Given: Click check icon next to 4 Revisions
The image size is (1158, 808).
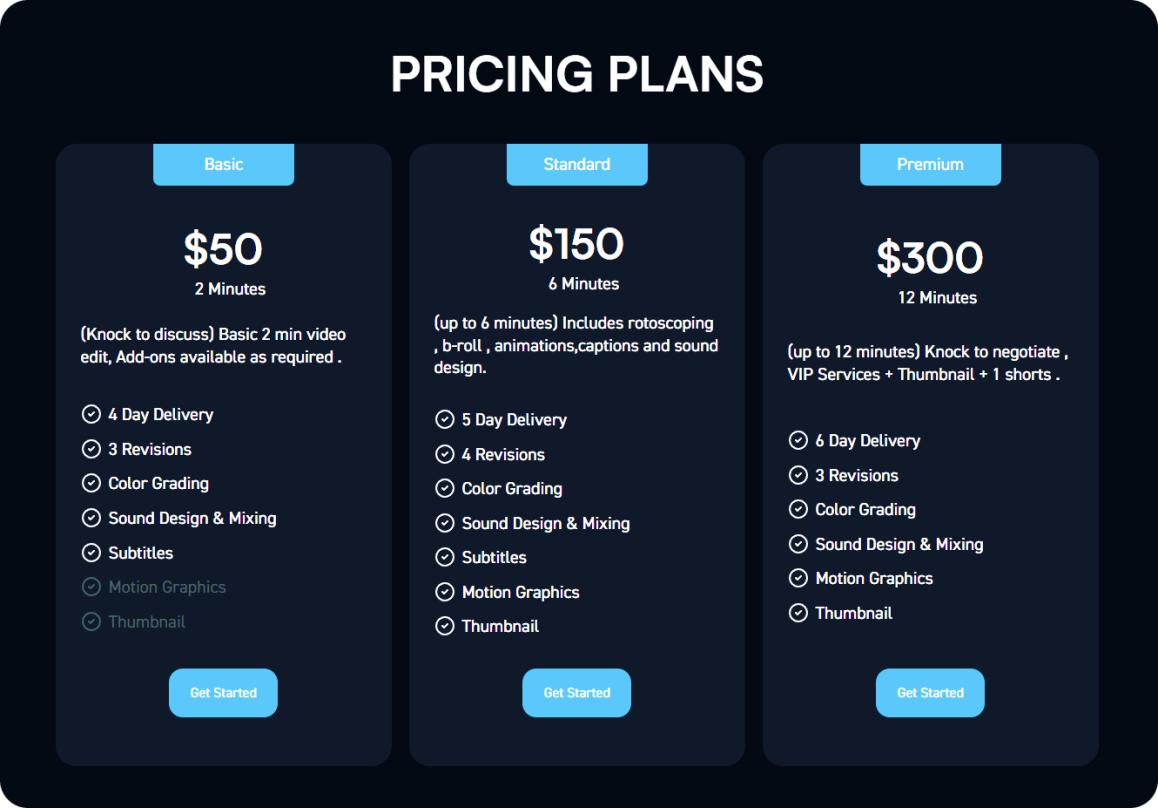Looking at the screenshot, I should 445,454.
